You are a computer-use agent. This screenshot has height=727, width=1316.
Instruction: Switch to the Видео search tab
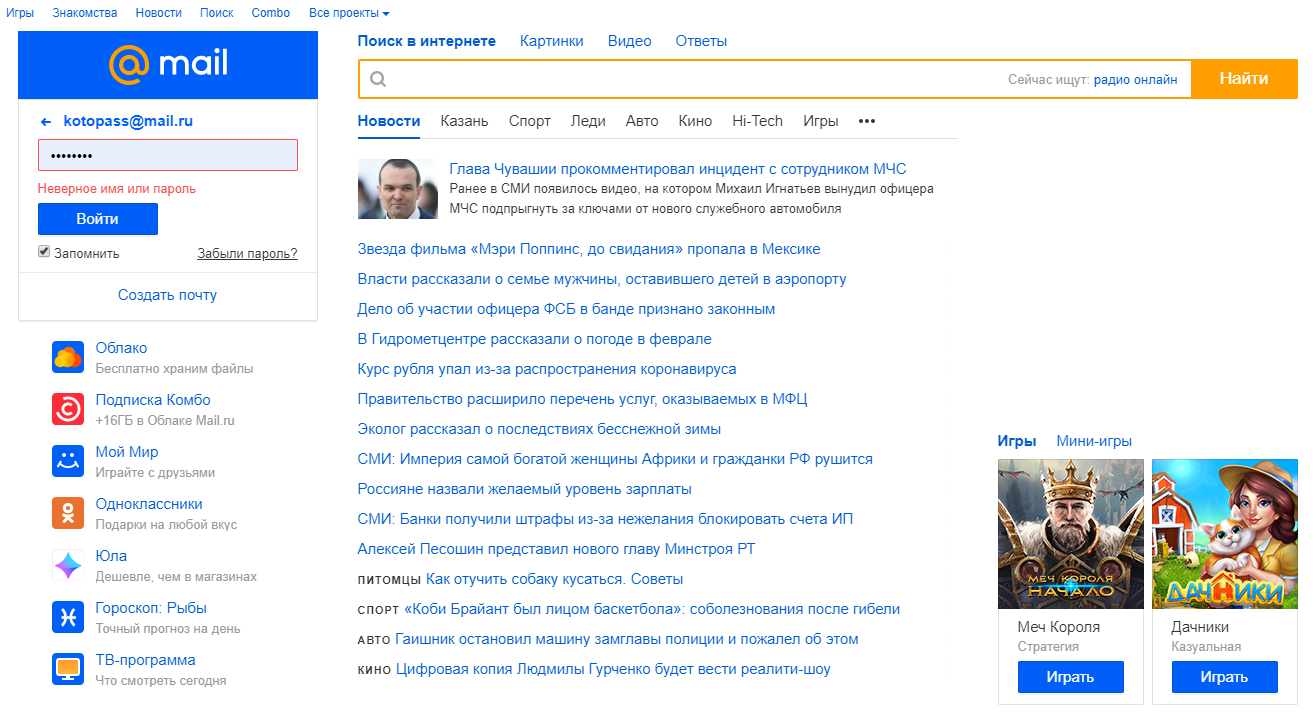pyautogui.click(x=630, y=41)
